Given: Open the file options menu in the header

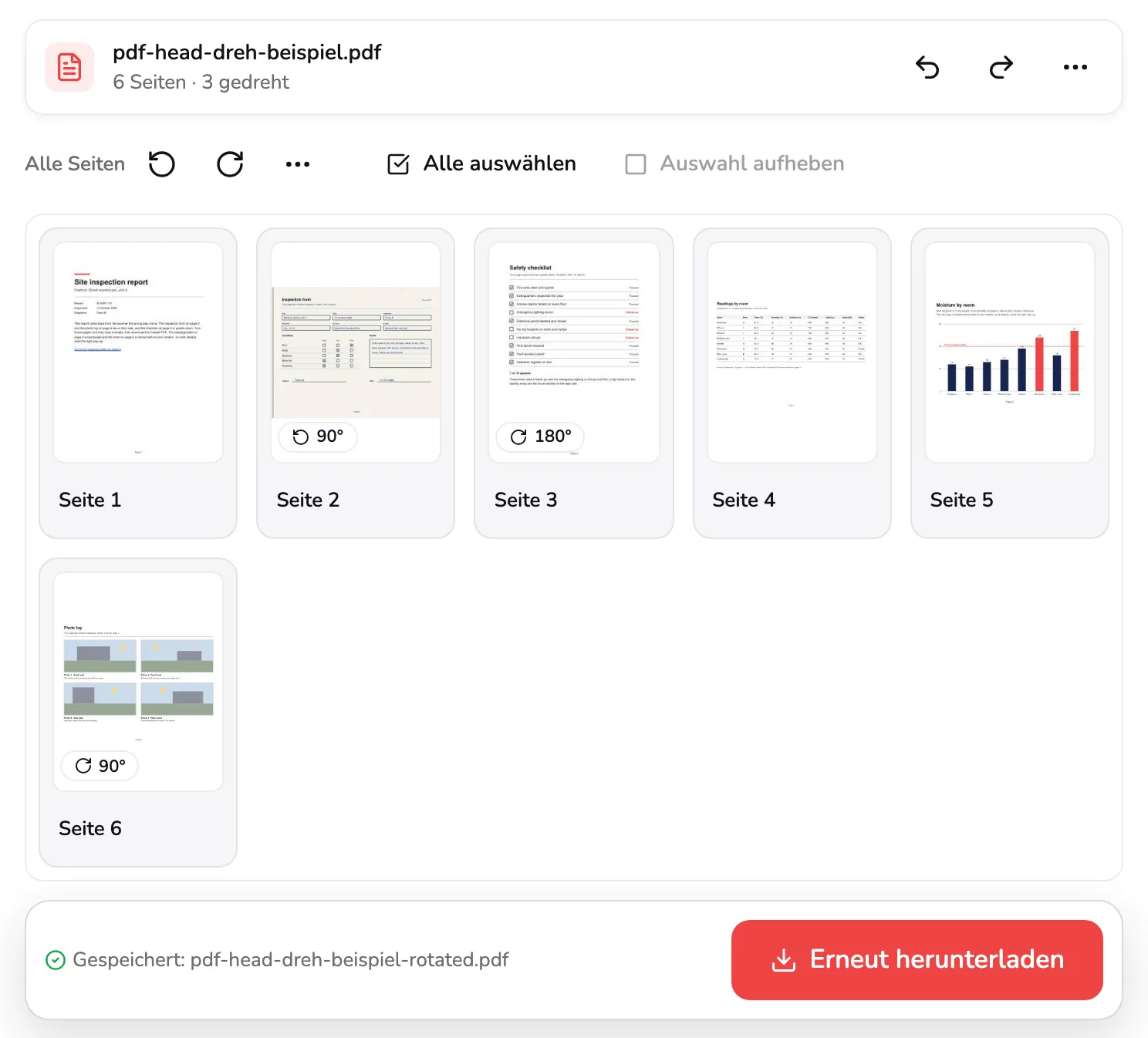Looking at the screenshot, I should point(1075,67).
